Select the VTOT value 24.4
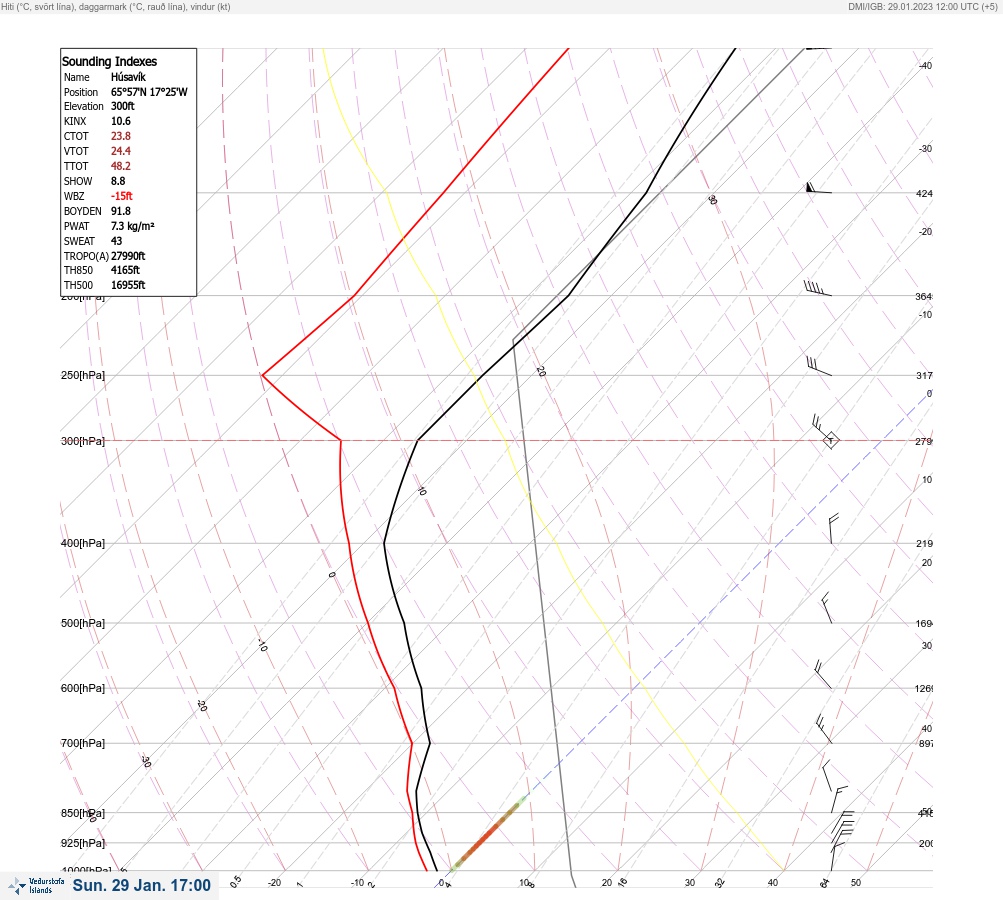The height and width of the screenshot is (900, 1003). click(x=120, y=151)
